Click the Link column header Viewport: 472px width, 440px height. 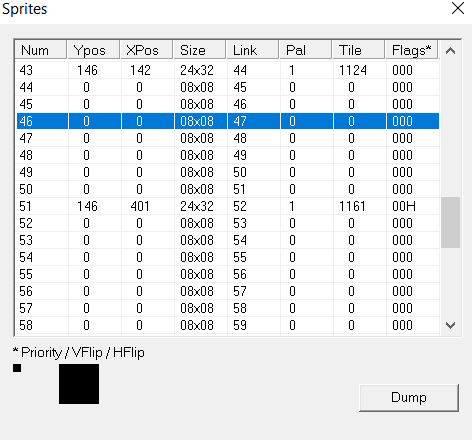coord(253,50)
